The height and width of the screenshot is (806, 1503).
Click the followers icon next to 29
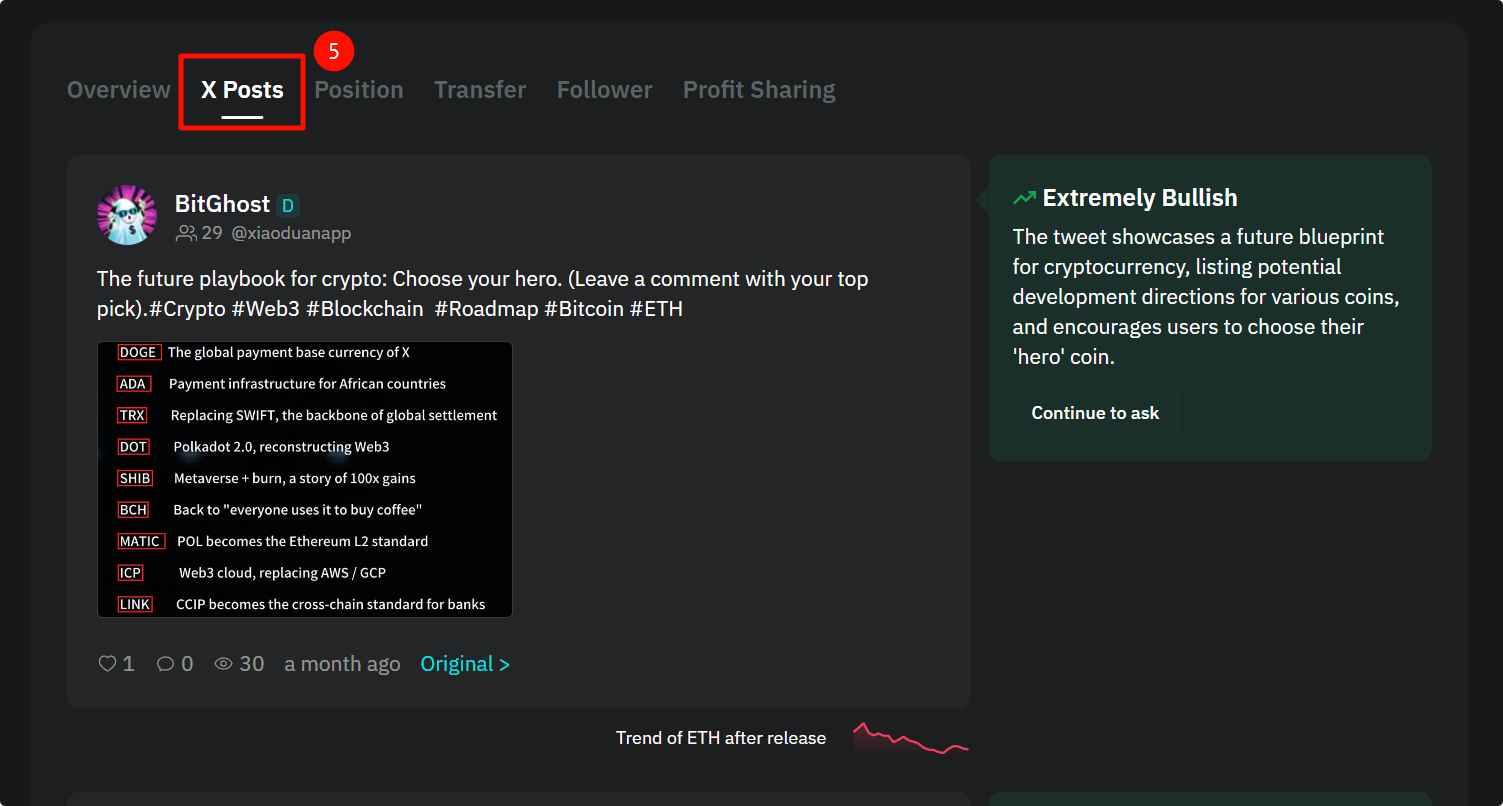click(x=186, y=233)
